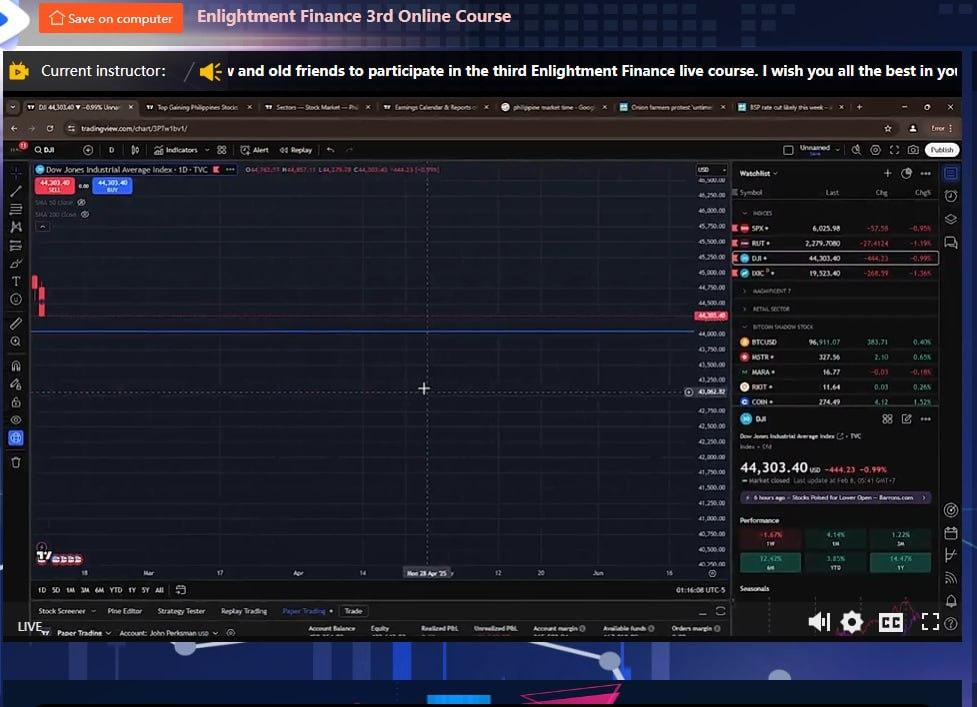Open the Alerts panel clock icon

[950, 195]
